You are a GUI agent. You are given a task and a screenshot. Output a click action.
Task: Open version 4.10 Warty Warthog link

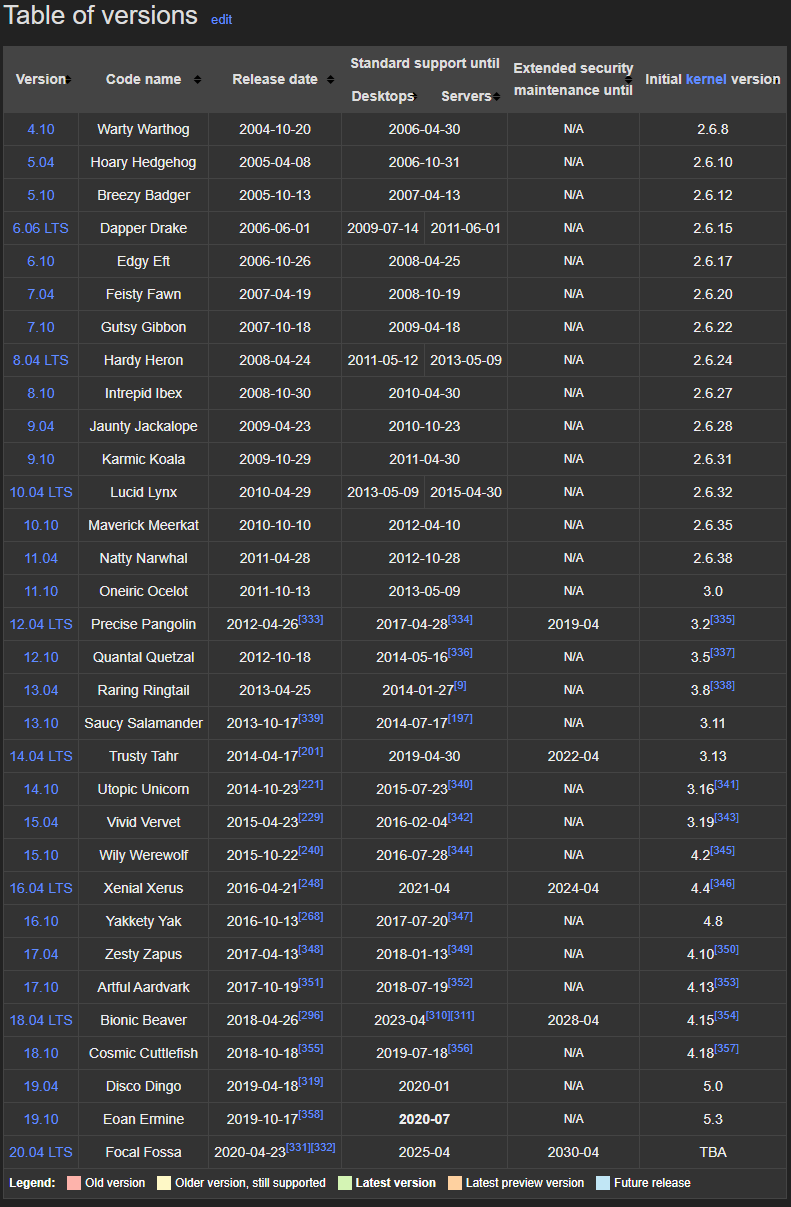(x=41, y=129)
